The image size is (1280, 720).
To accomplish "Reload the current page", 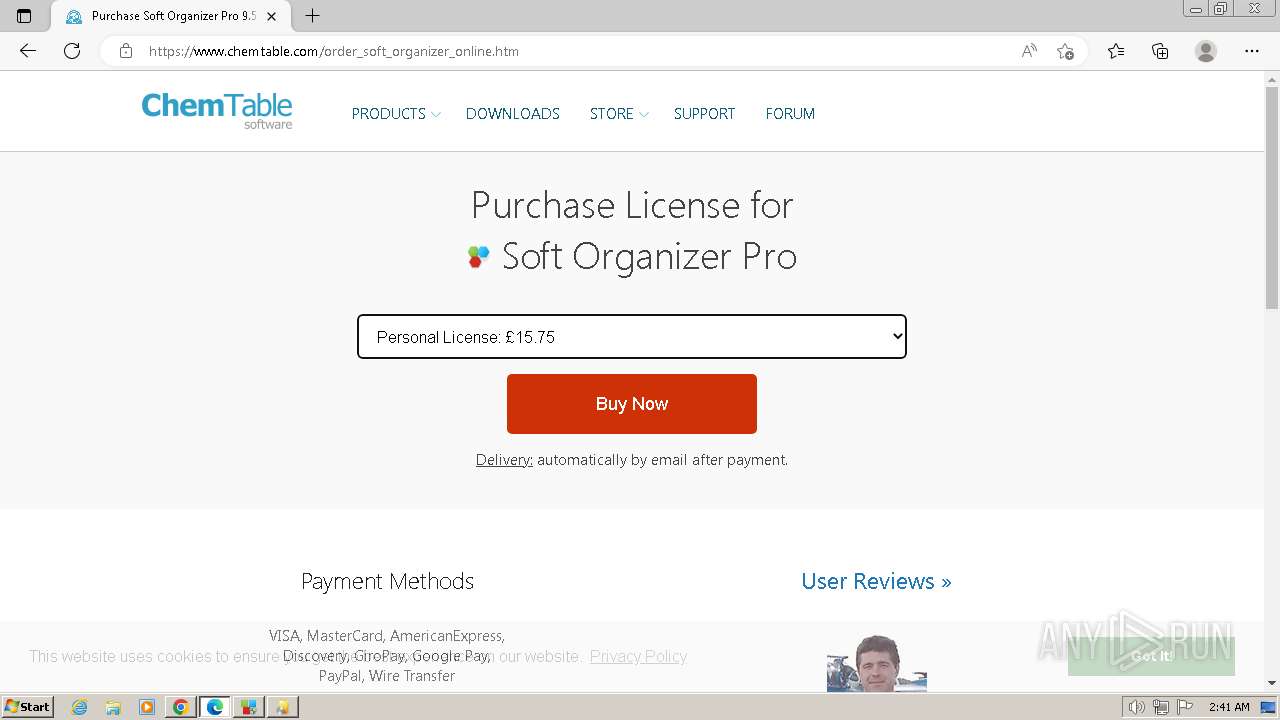I will point(72,51).
